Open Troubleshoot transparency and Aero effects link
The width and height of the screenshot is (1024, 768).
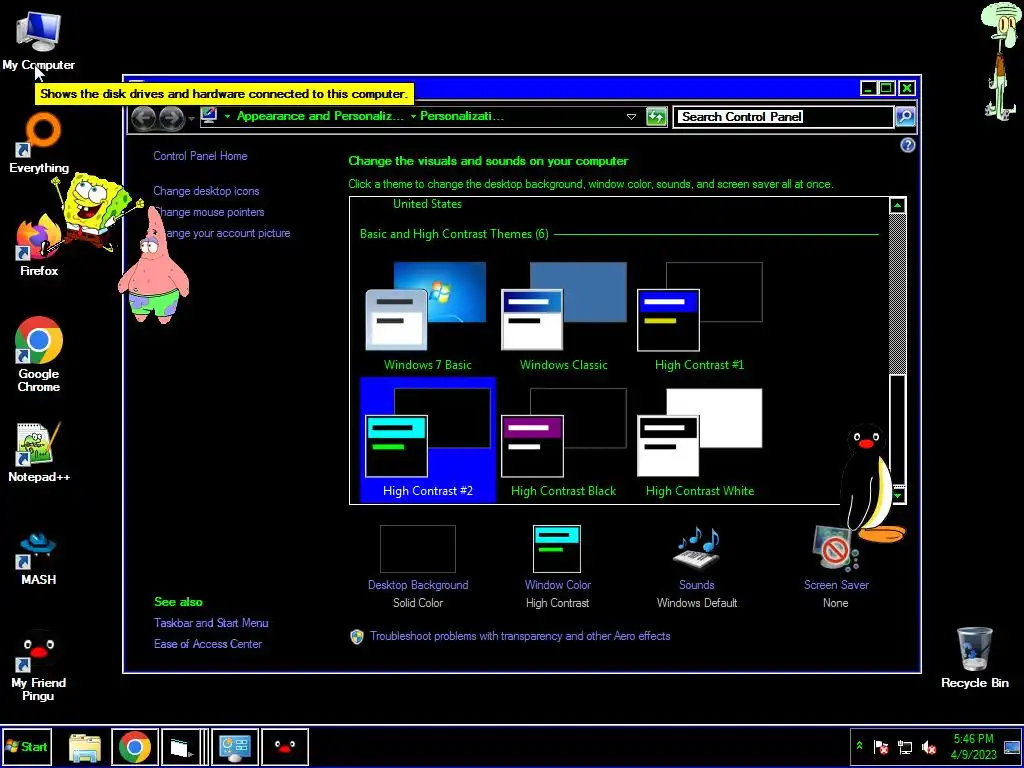click(x=520, y=636)
